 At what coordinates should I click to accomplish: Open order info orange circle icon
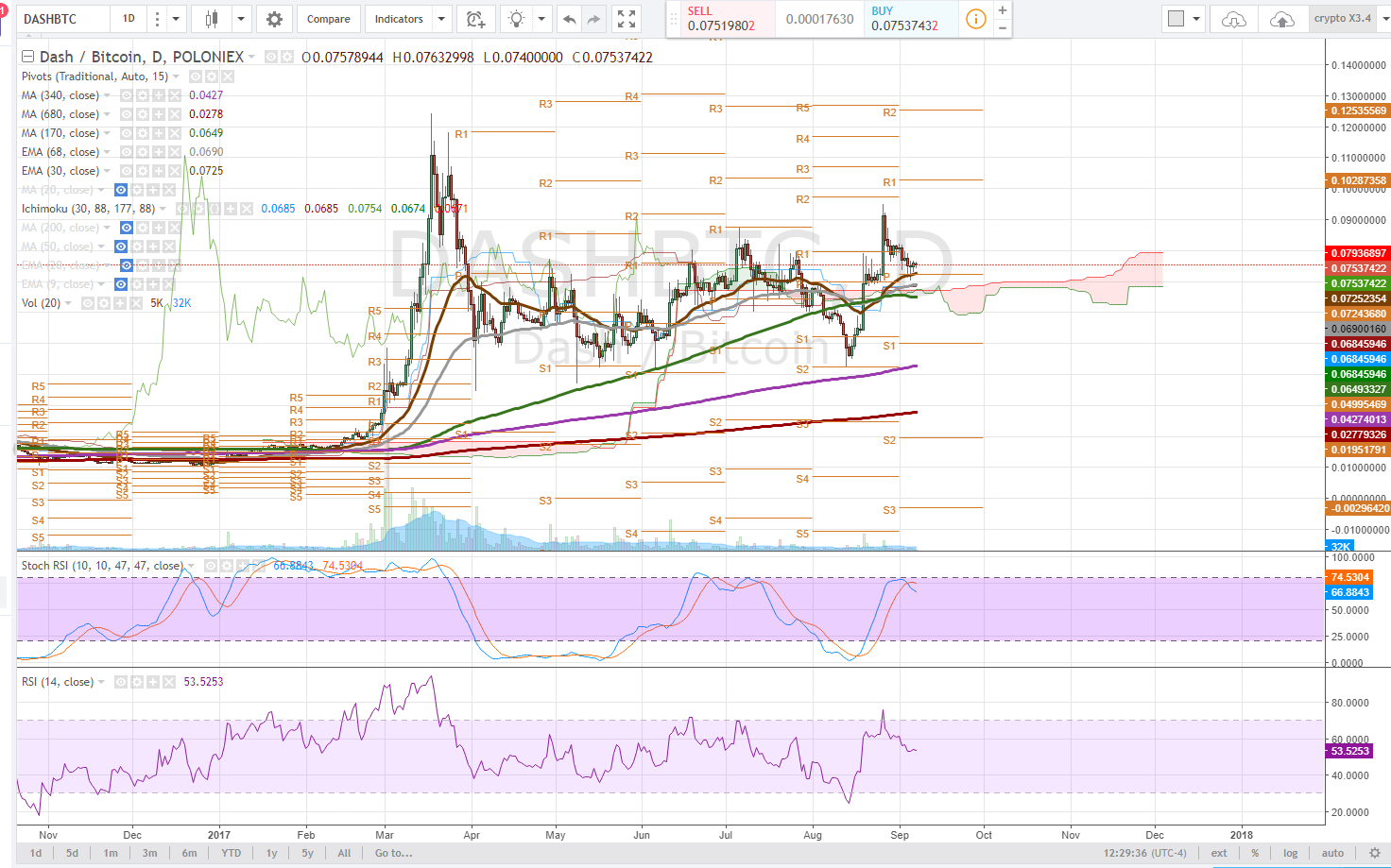coord(976,19)
